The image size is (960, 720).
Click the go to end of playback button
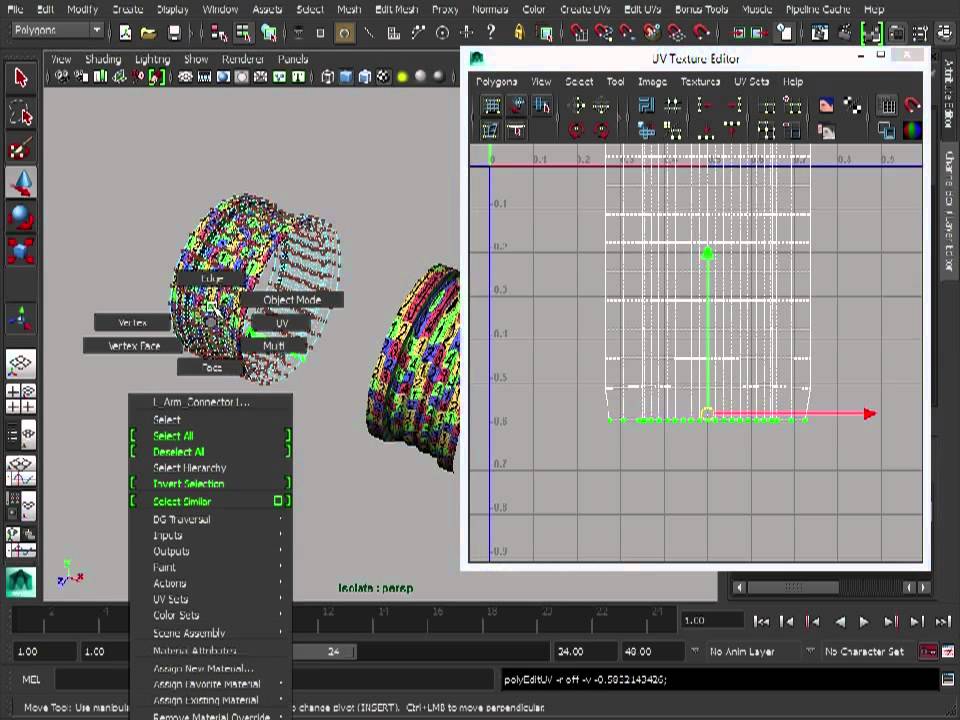[943, 622]
